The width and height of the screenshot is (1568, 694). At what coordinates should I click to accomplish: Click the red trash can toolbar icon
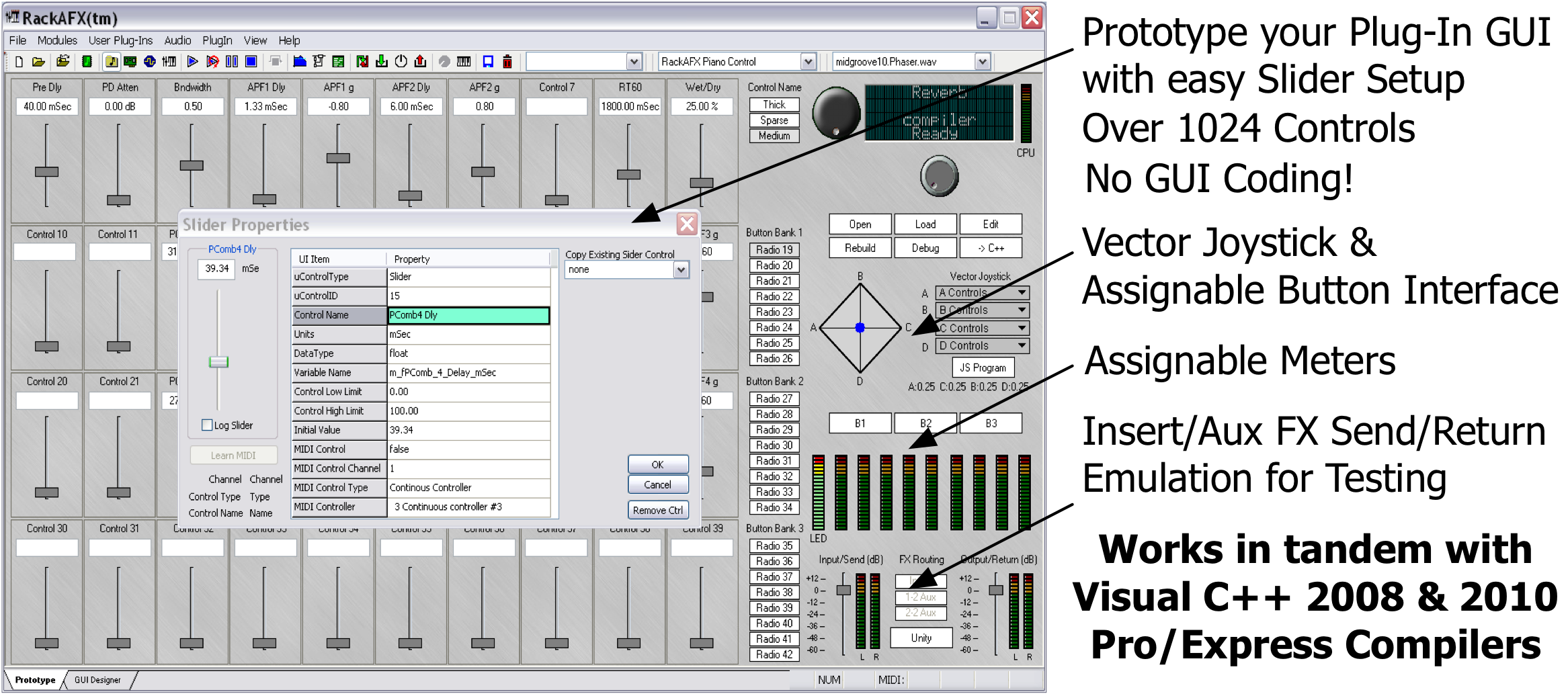coord(507,62)
